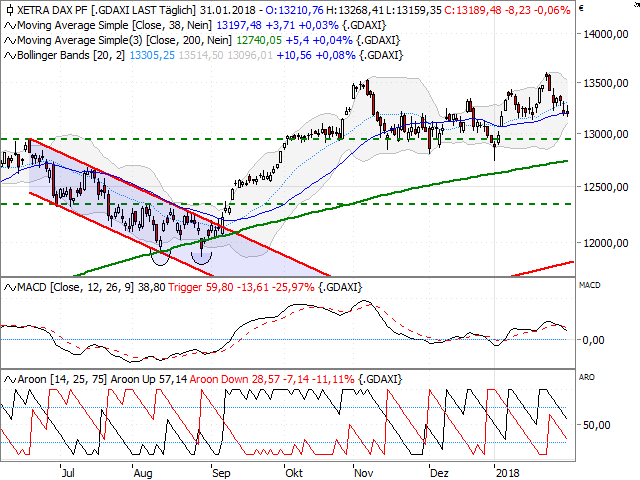
Task: Click the line icon before MACD label
Action: [x=10, y=287]
